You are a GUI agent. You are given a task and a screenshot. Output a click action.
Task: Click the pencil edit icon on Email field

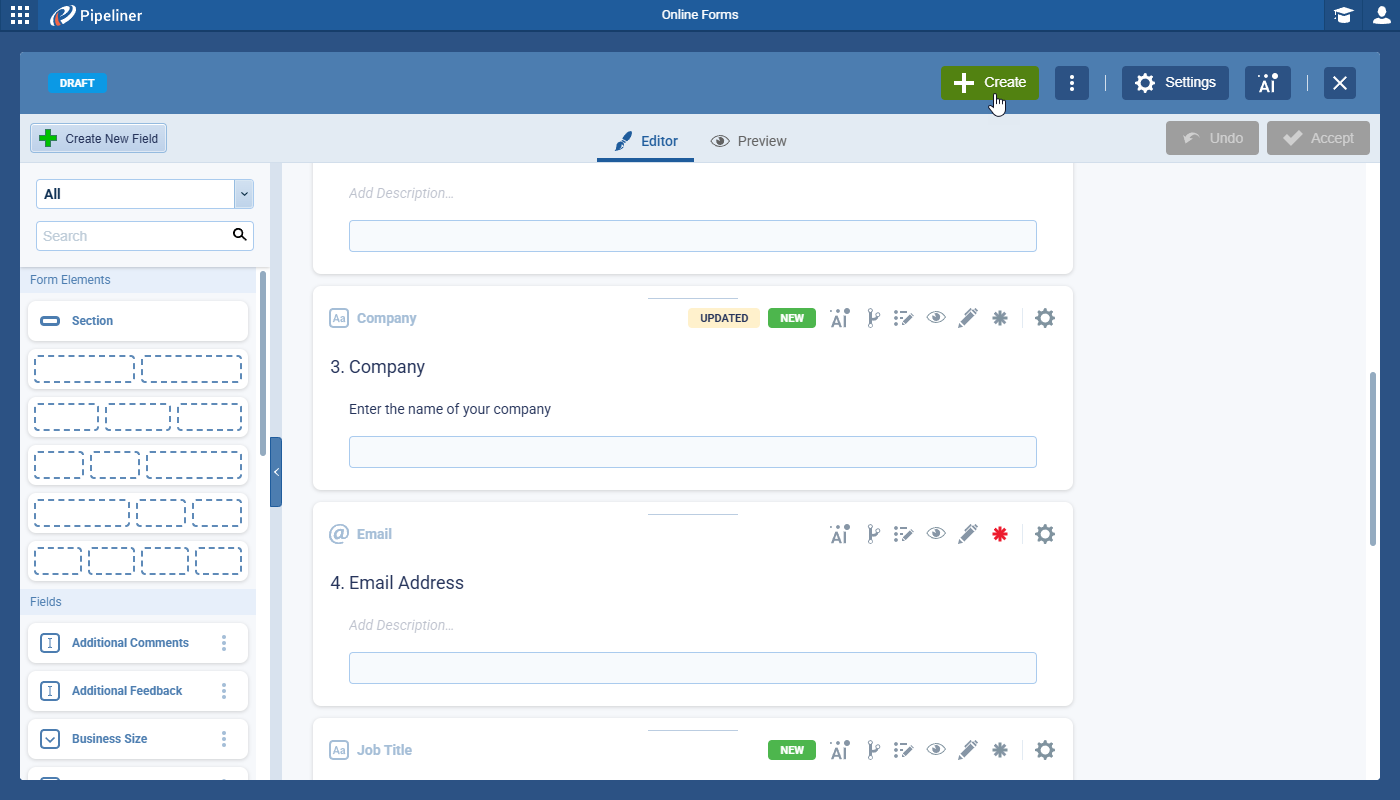[967, 534]
